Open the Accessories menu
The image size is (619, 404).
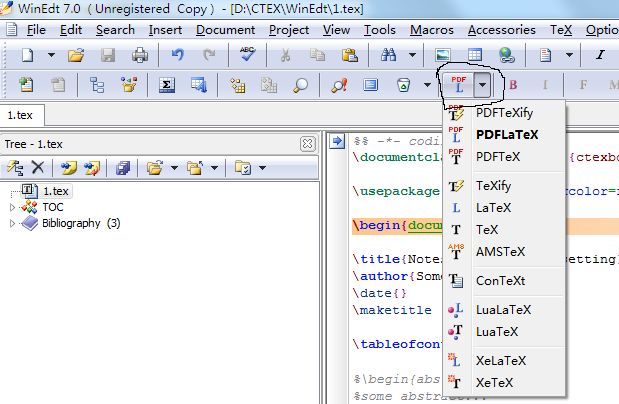[x=501, y=30]
